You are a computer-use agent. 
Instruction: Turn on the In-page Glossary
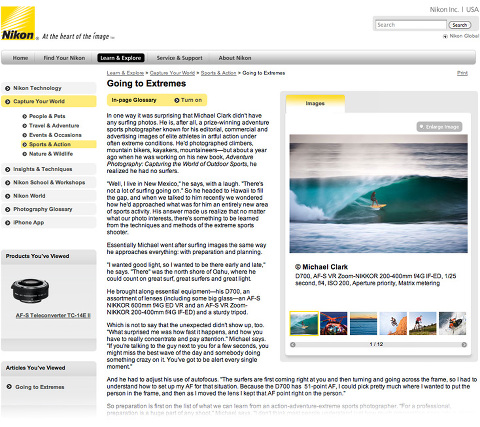click(x=188, y=100)
